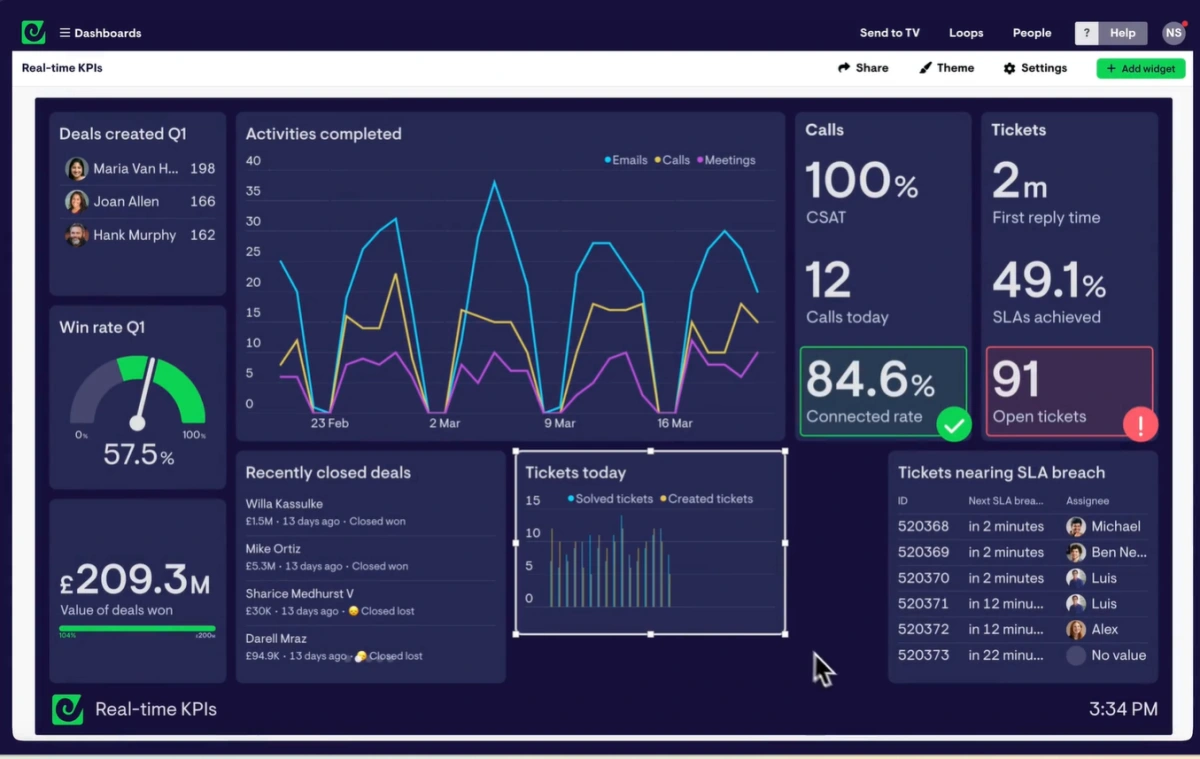The image size is (1200, 759).
Task: Select ticket 520371 row
Action: point(1022,604)
